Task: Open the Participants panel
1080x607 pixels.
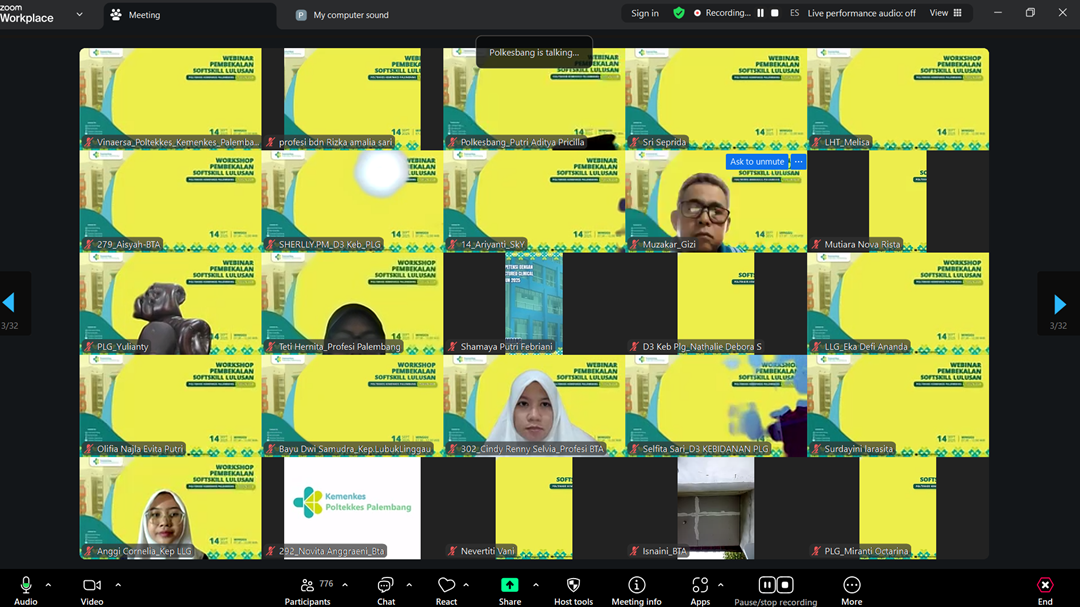Action: 307,585
